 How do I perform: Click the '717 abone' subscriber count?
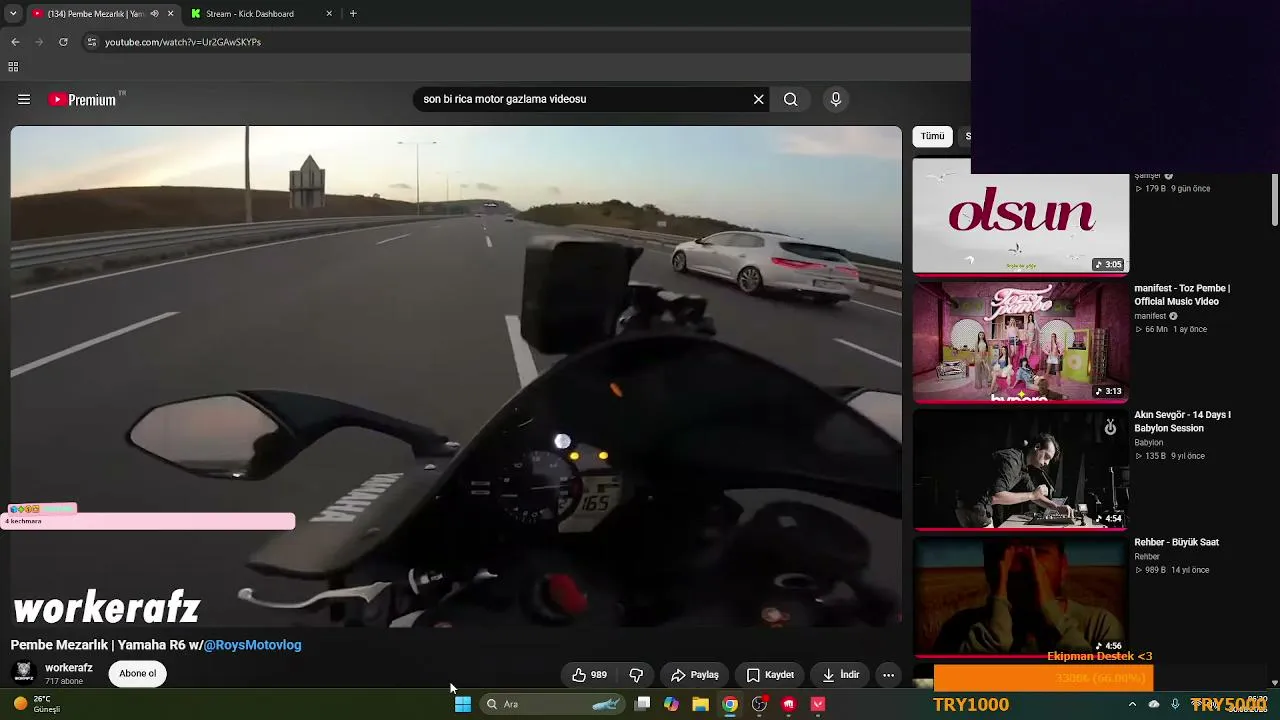64,682
